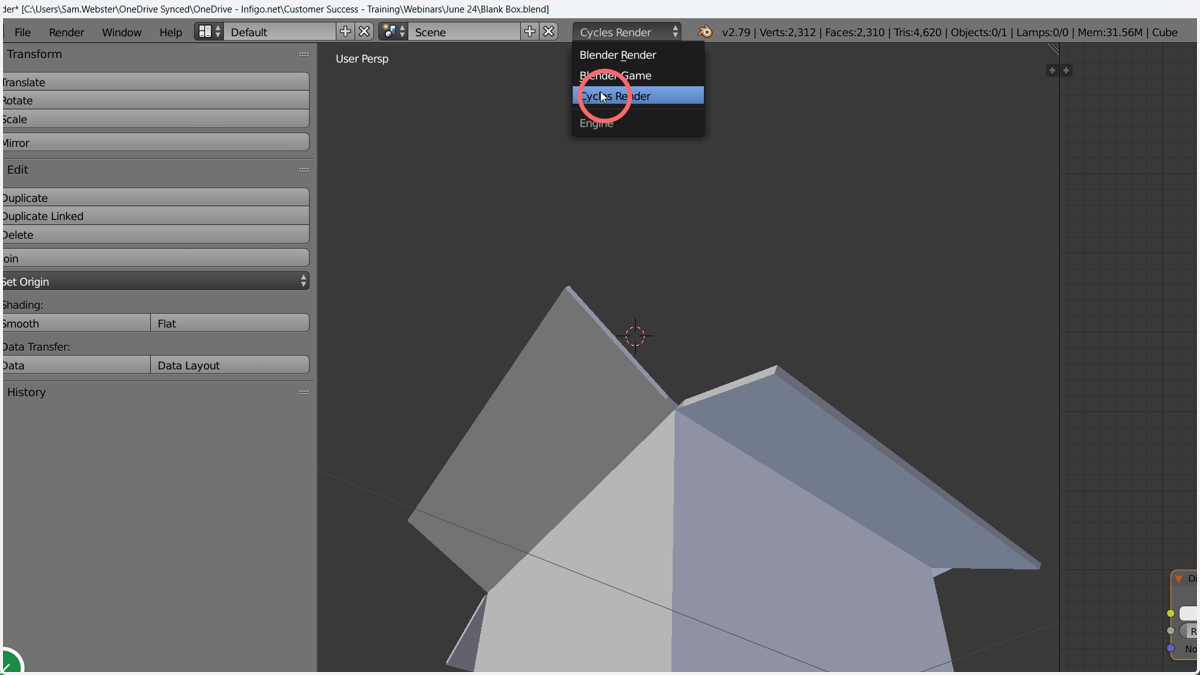The height and width of the screenshot is (675, 1200).
Task: Select Cycles Render in the engine list
Action: pyautogui.click(x=638, y=96)
